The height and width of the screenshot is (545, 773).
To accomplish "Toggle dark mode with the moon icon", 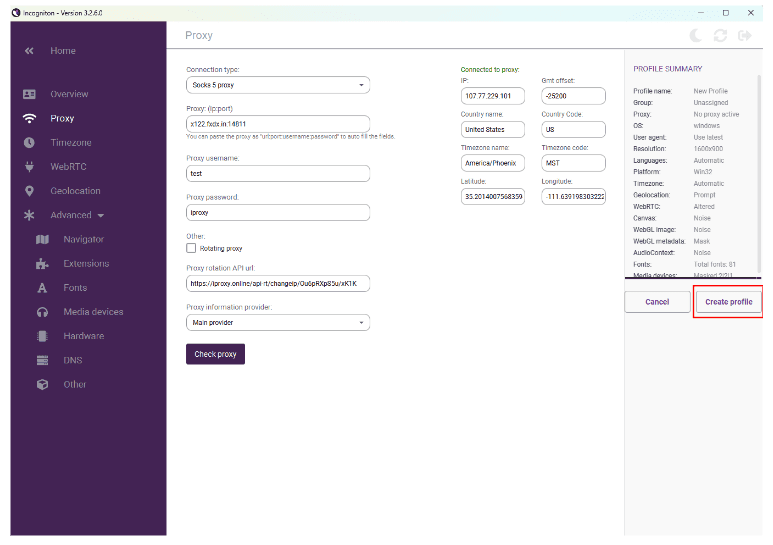I will point(697,35).
